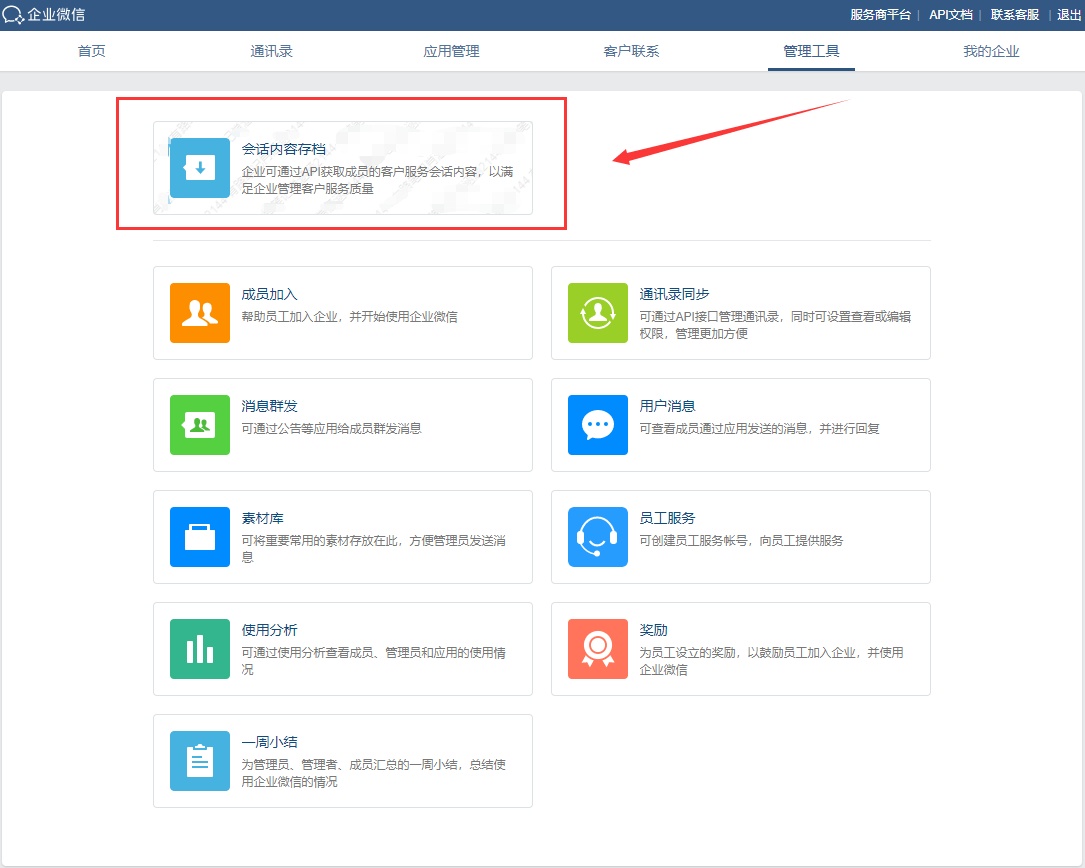Viewport: 1085px width, 868px height.
Task: Open the 我的企业 tab
Action: coord(991,51)
